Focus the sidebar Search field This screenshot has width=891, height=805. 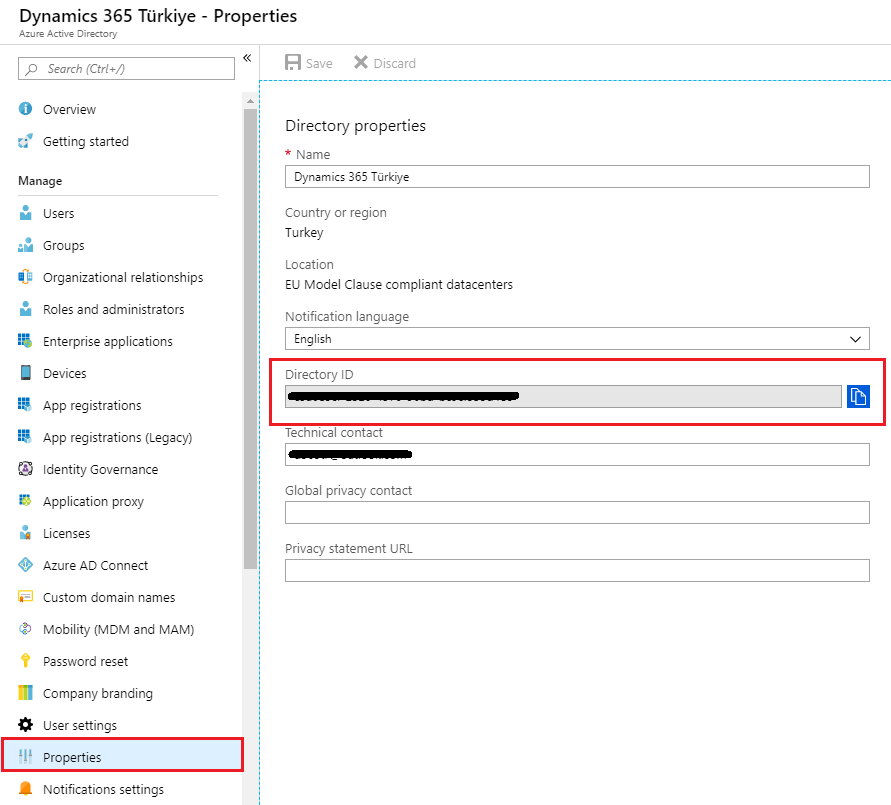point(126,69)
